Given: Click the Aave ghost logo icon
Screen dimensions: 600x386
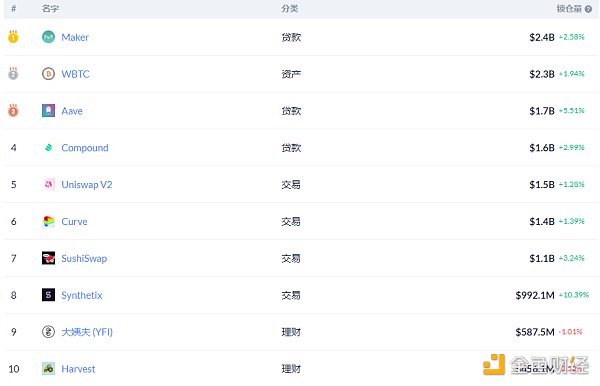Looking at the screenshot, I should click(x=48, y=111).
